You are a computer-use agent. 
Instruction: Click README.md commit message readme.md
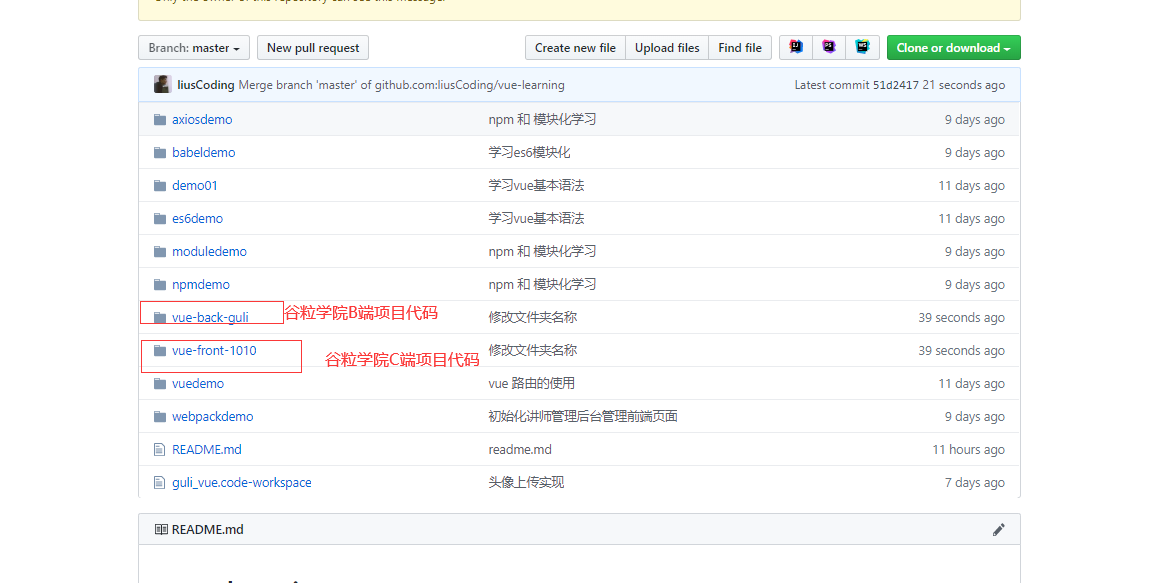(x=520, y=450)
